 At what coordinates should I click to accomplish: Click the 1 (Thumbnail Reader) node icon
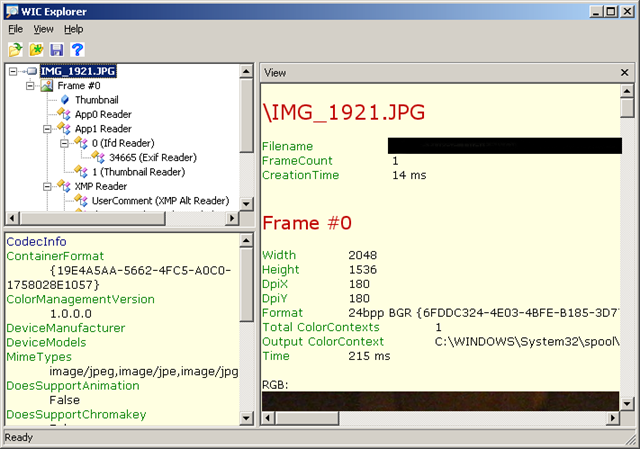click(x=81, y=171)
